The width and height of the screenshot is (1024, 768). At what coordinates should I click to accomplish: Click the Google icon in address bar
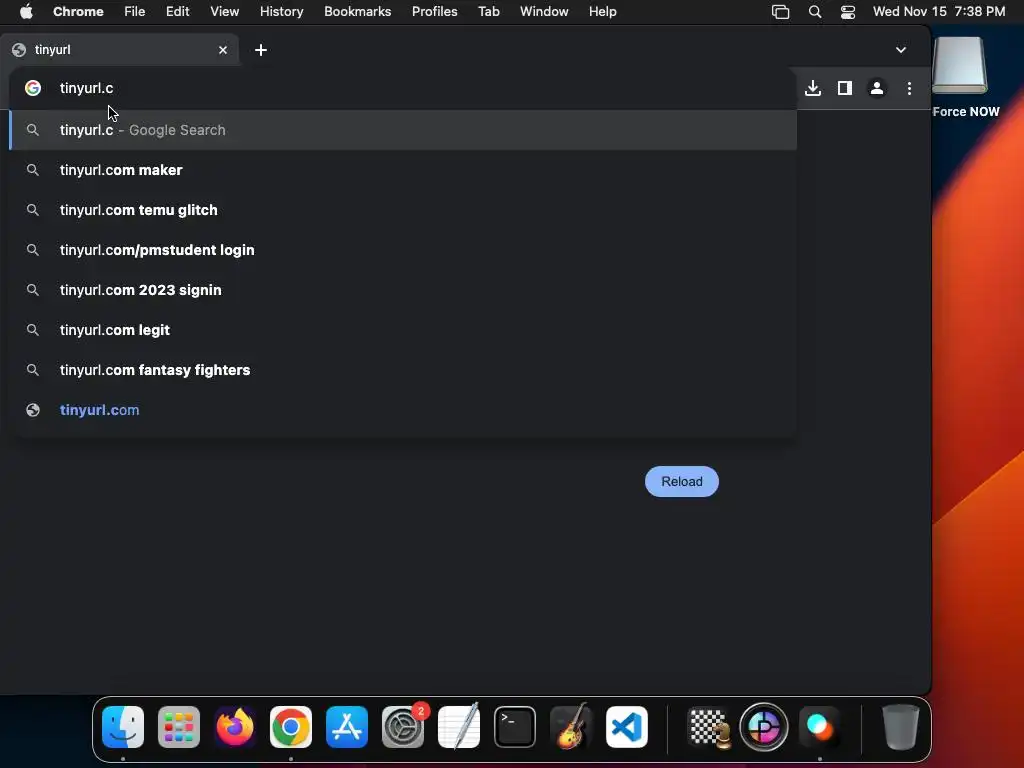pos(33,88)
